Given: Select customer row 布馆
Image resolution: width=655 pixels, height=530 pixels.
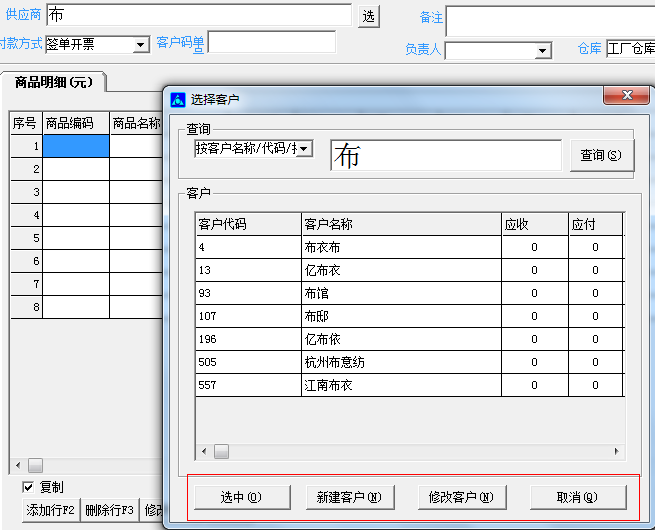Looking at the screenshot, I should click(409, 293).
